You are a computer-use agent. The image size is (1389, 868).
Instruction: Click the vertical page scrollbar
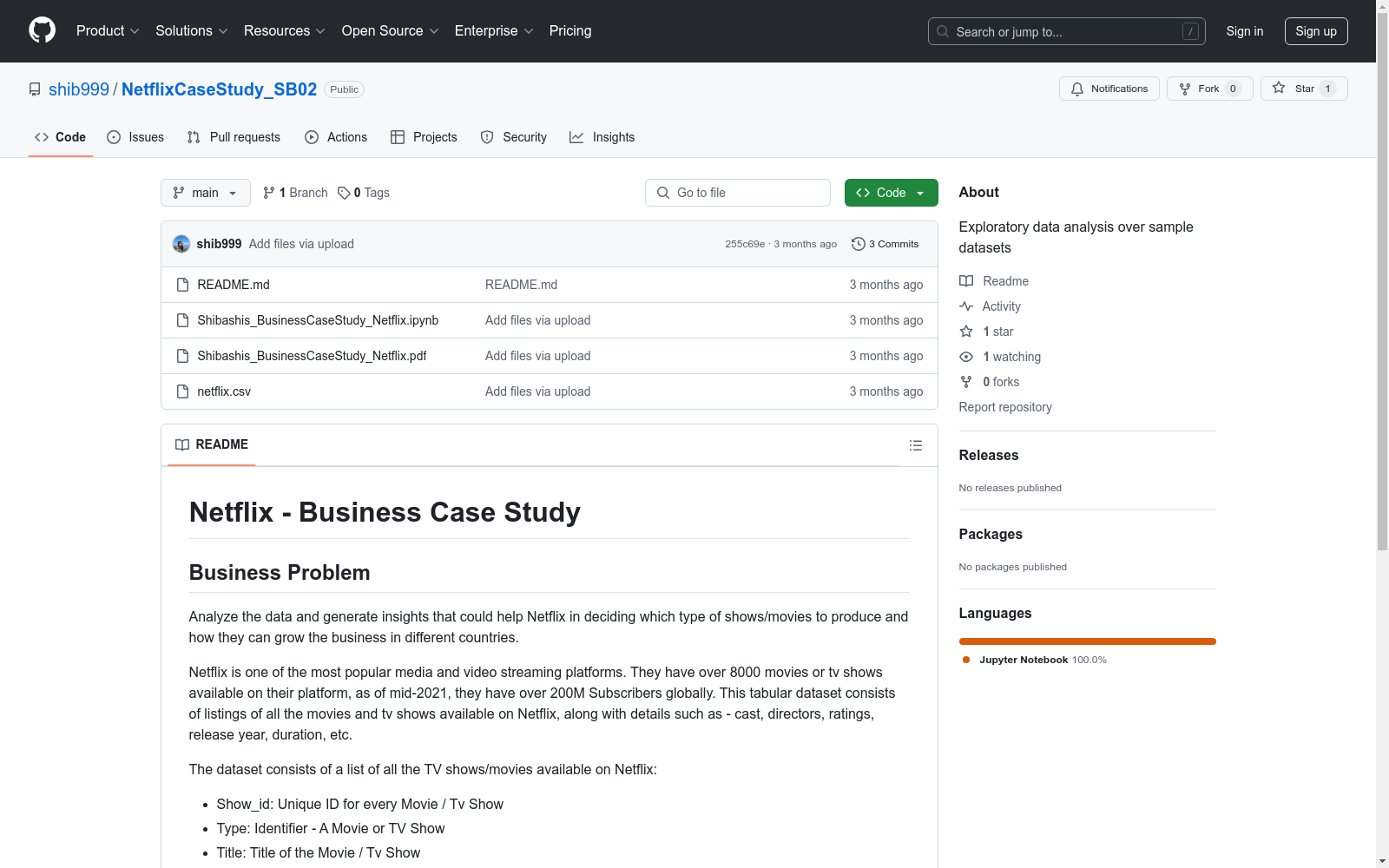click(x=1382, y=281)
